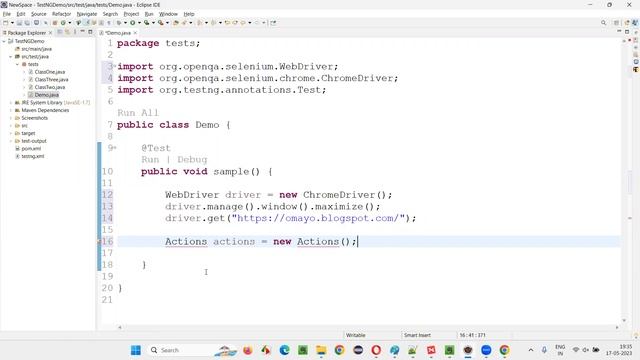
Task: Select ClassOne.java in Package Explorer
Action: (49, 72)
